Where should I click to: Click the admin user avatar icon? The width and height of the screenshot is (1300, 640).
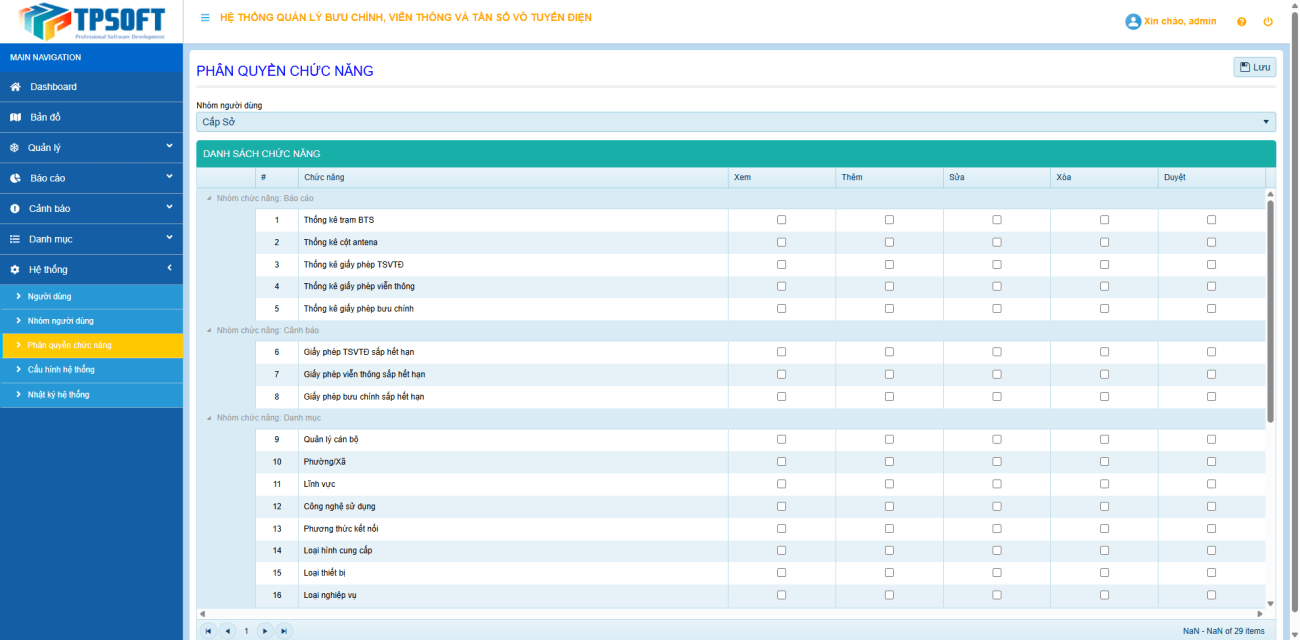point(1133,21)
